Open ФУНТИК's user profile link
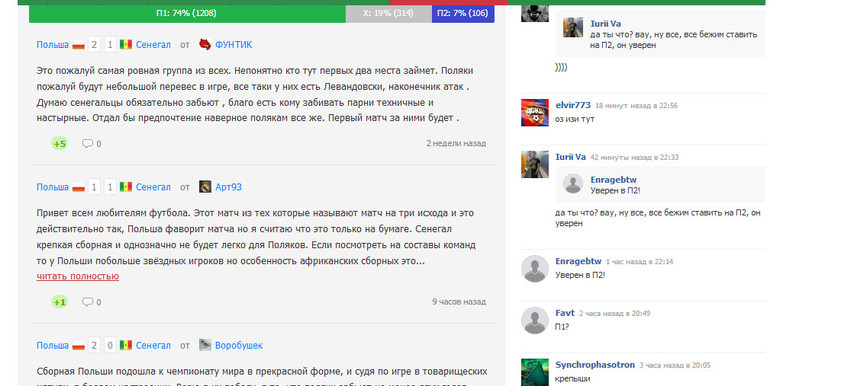Screen dimensions: 841x386 [233, 44]
